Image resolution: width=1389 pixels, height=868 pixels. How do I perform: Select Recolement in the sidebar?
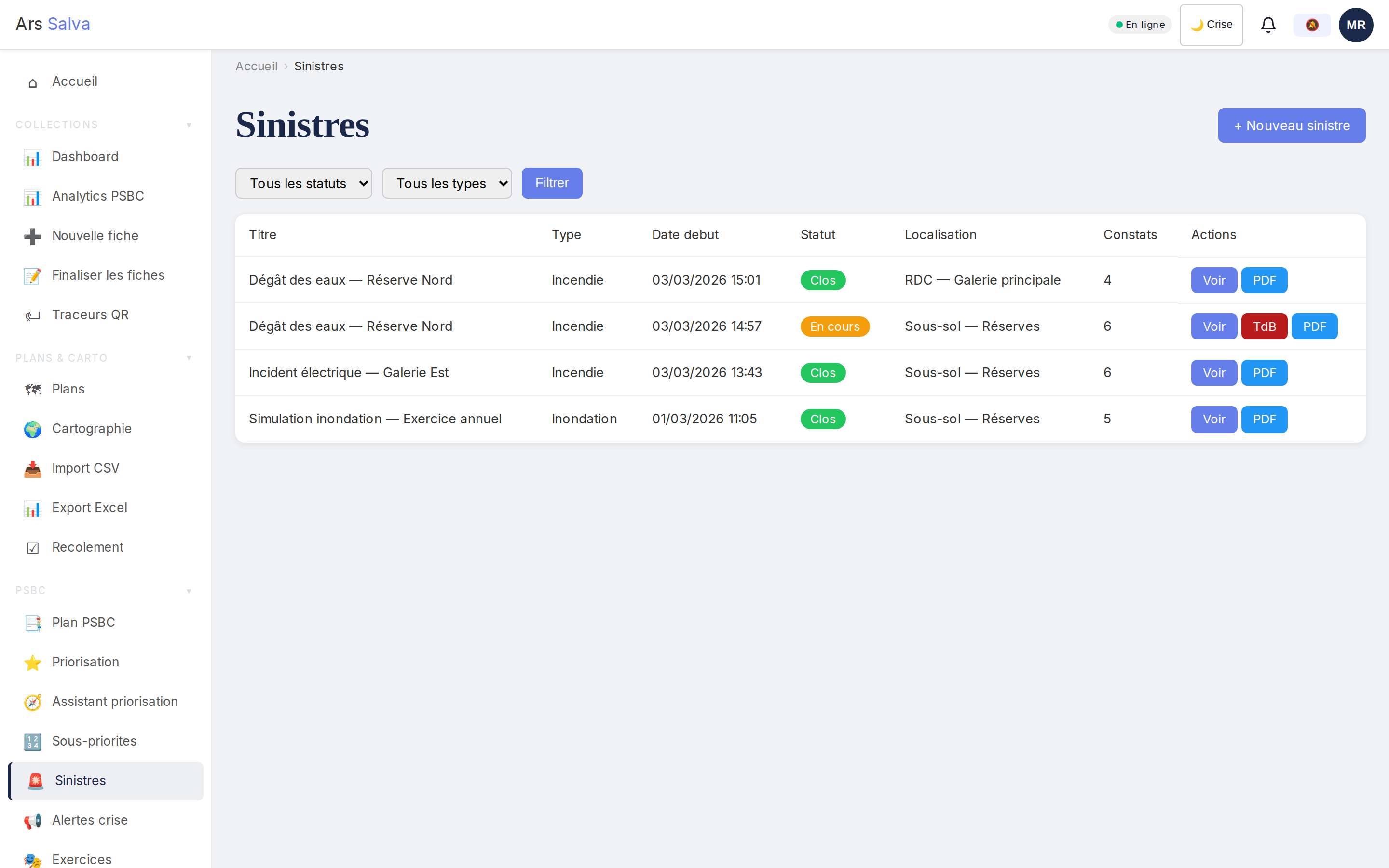[87, 548]
